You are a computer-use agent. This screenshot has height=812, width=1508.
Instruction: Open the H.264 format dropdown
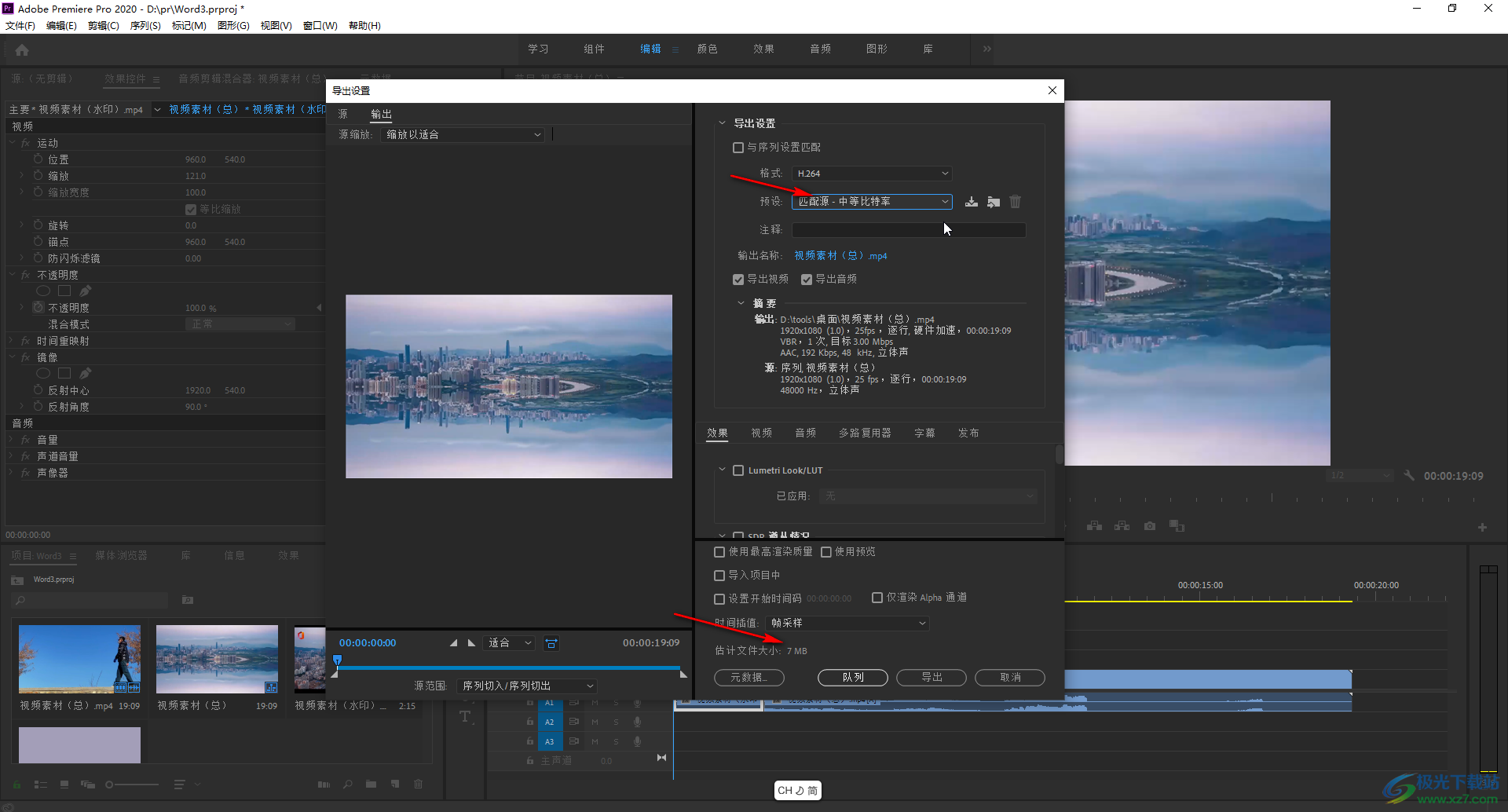[872, 174]
